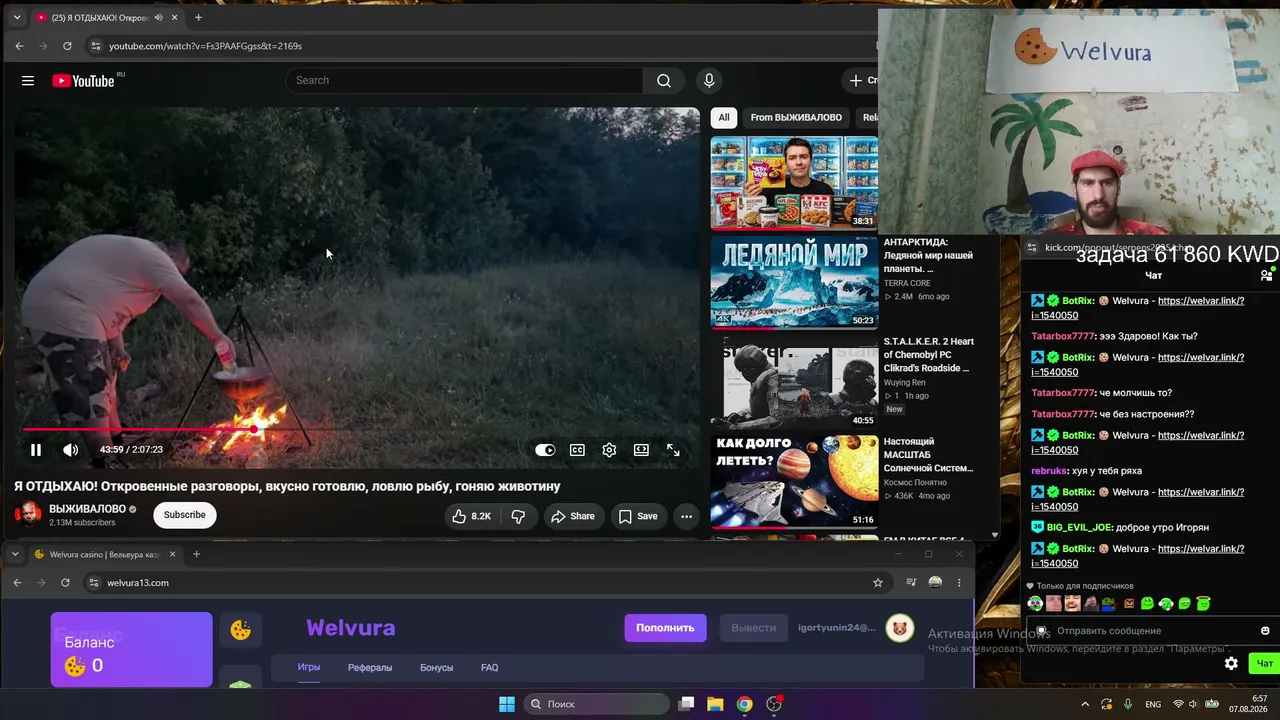Click the Create plus button on YouTube

(x=863, y=81)
